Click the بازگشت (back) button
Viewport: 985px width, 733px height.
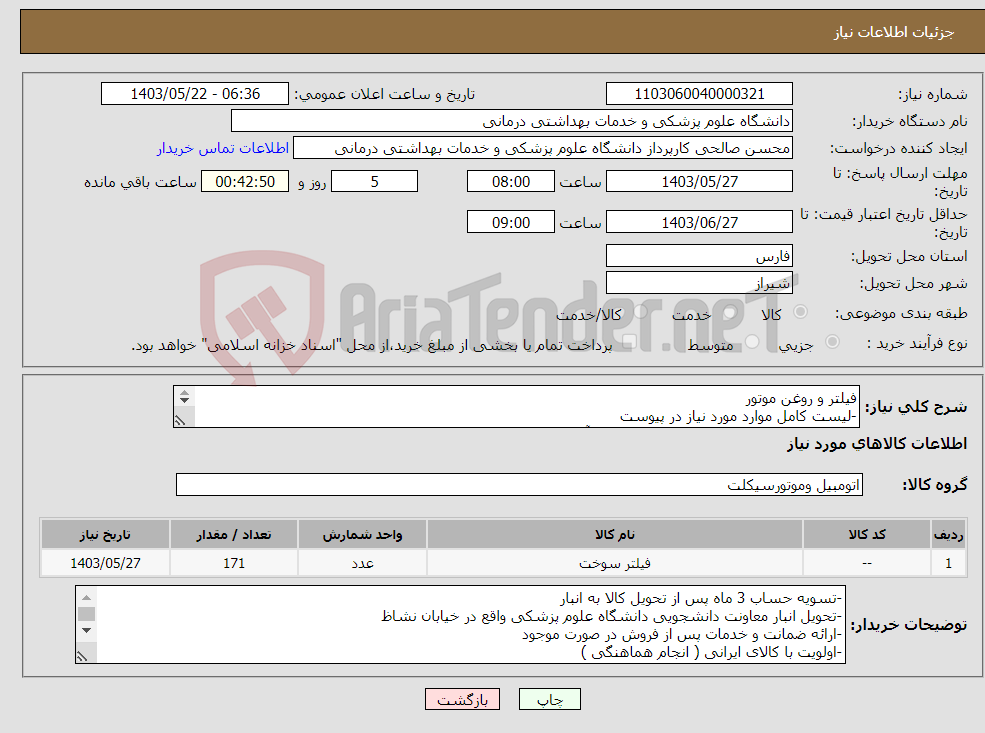462,699
